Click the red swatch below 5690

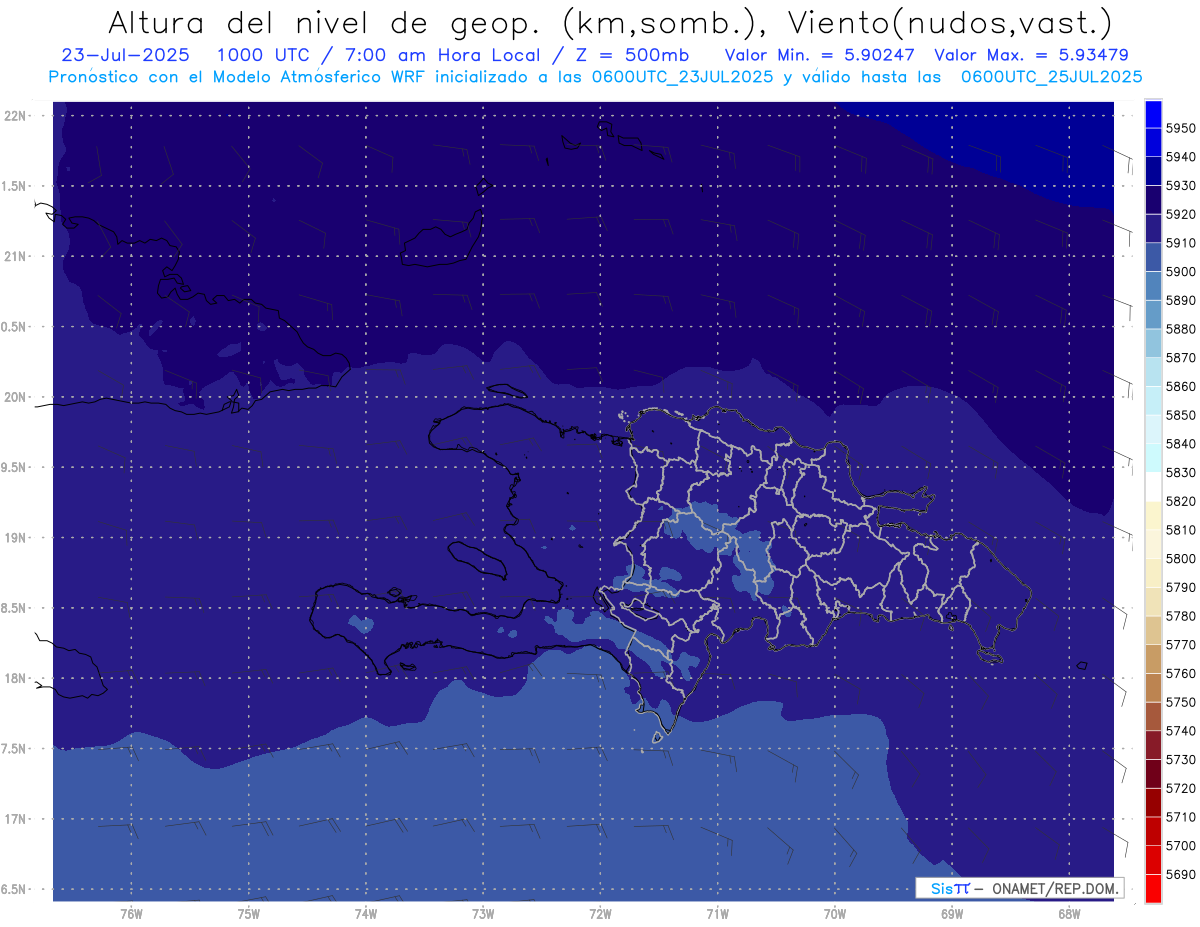point(1153,888)
